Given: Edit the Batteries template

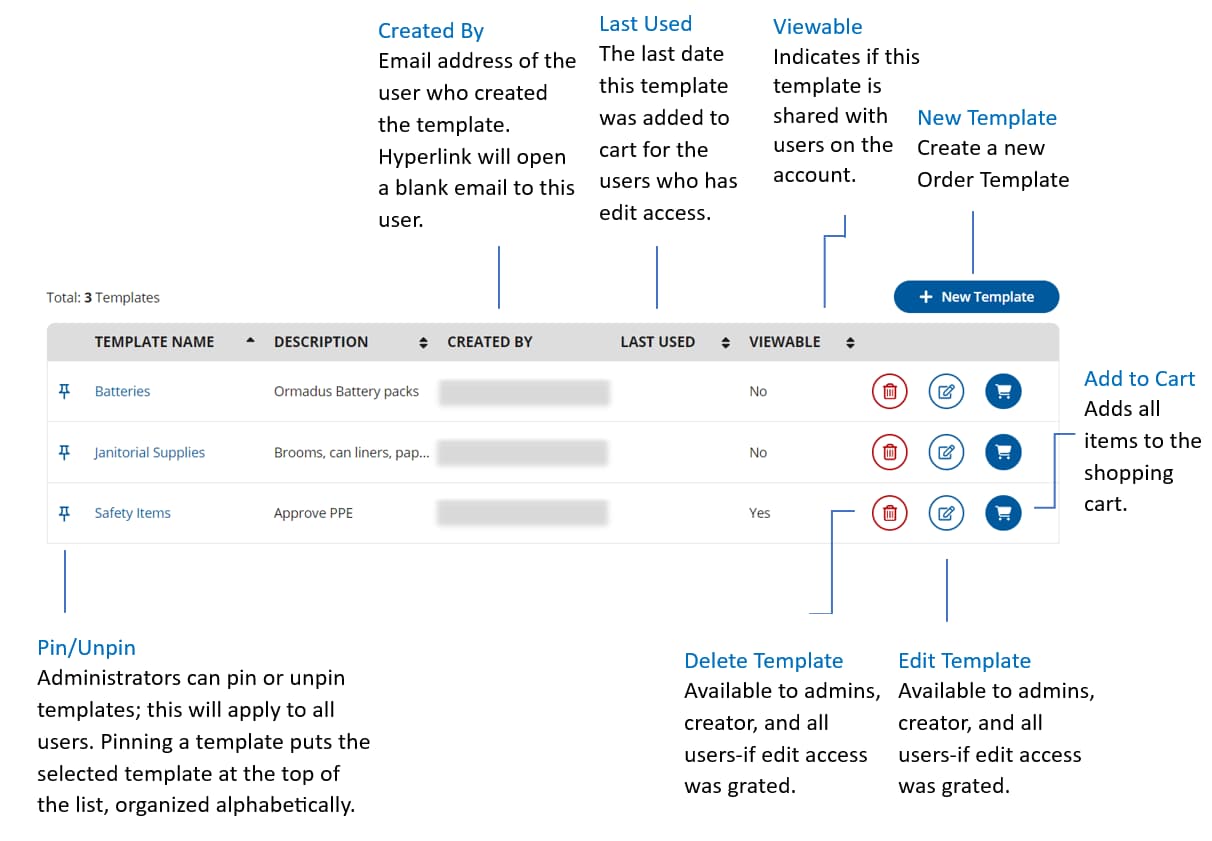Looking at the screenshot, I should point(946,391).
